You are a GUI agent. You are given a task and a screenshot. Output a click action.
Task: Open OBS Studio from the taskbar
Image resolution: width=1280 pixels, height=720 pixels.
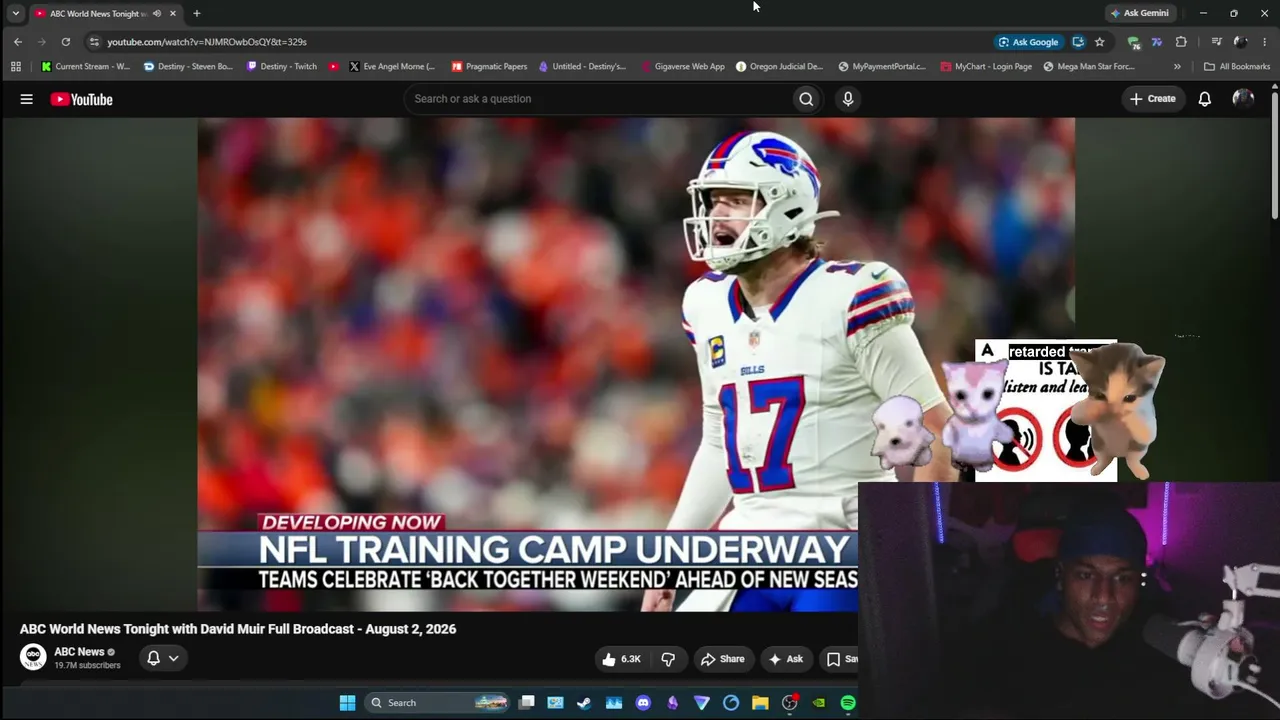pyautogui.click(x=789, y=703)
